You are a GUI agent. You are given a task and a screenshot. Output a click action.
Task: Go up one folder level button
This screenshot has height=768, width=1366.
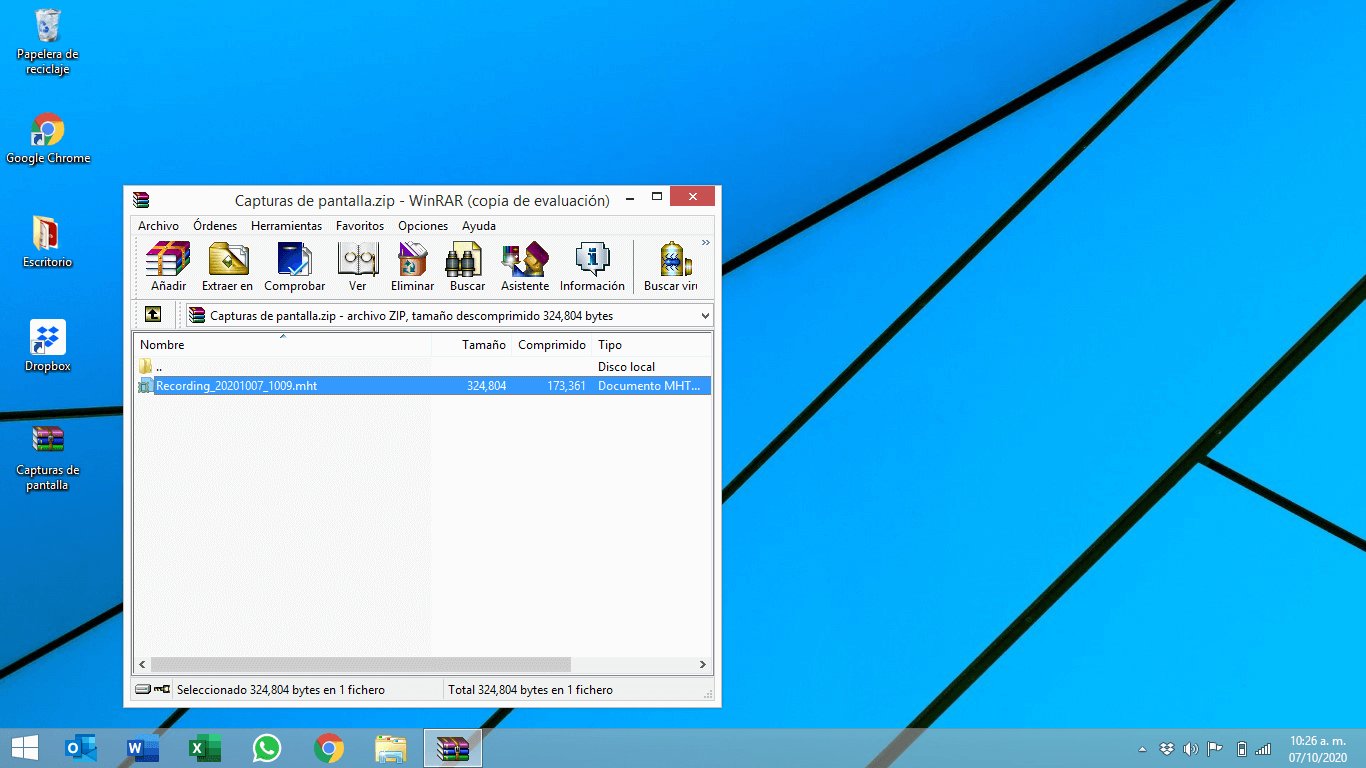(x=152, y=314)
